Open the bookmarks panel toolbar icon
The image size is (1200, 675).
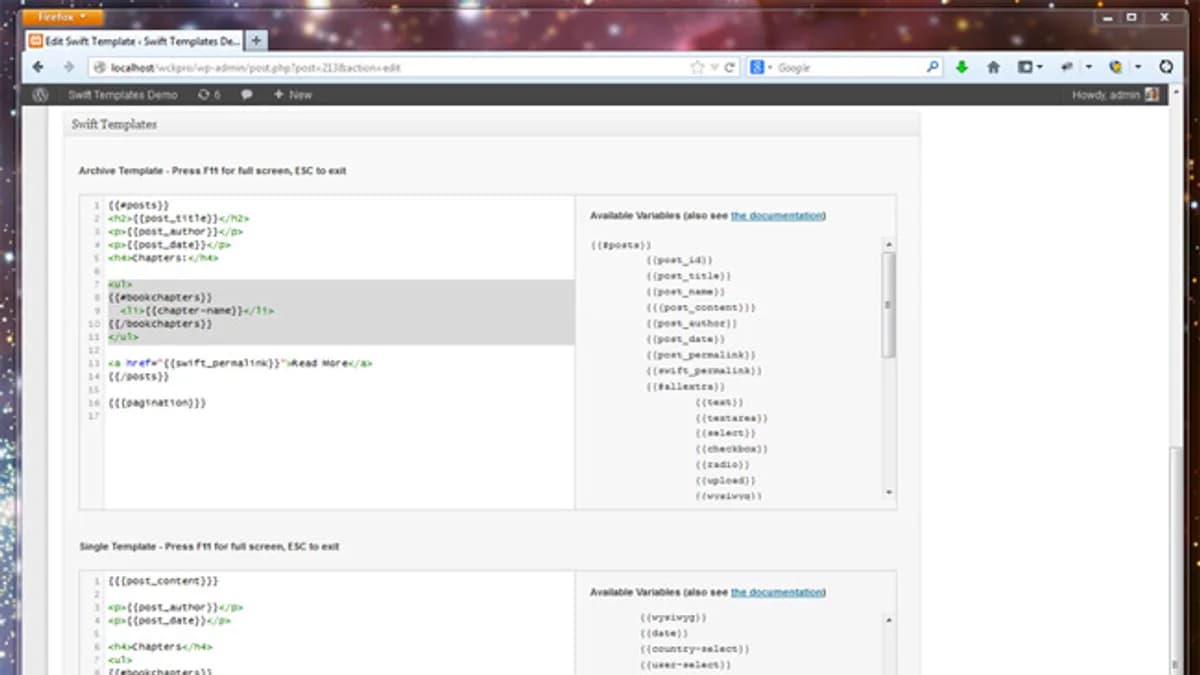coord(1025,68)
